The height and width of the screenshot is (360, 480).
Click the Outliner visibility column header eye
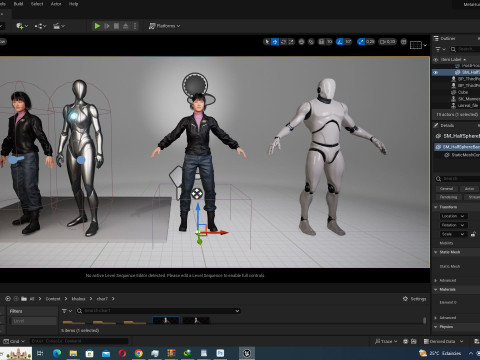click(435, 60)
